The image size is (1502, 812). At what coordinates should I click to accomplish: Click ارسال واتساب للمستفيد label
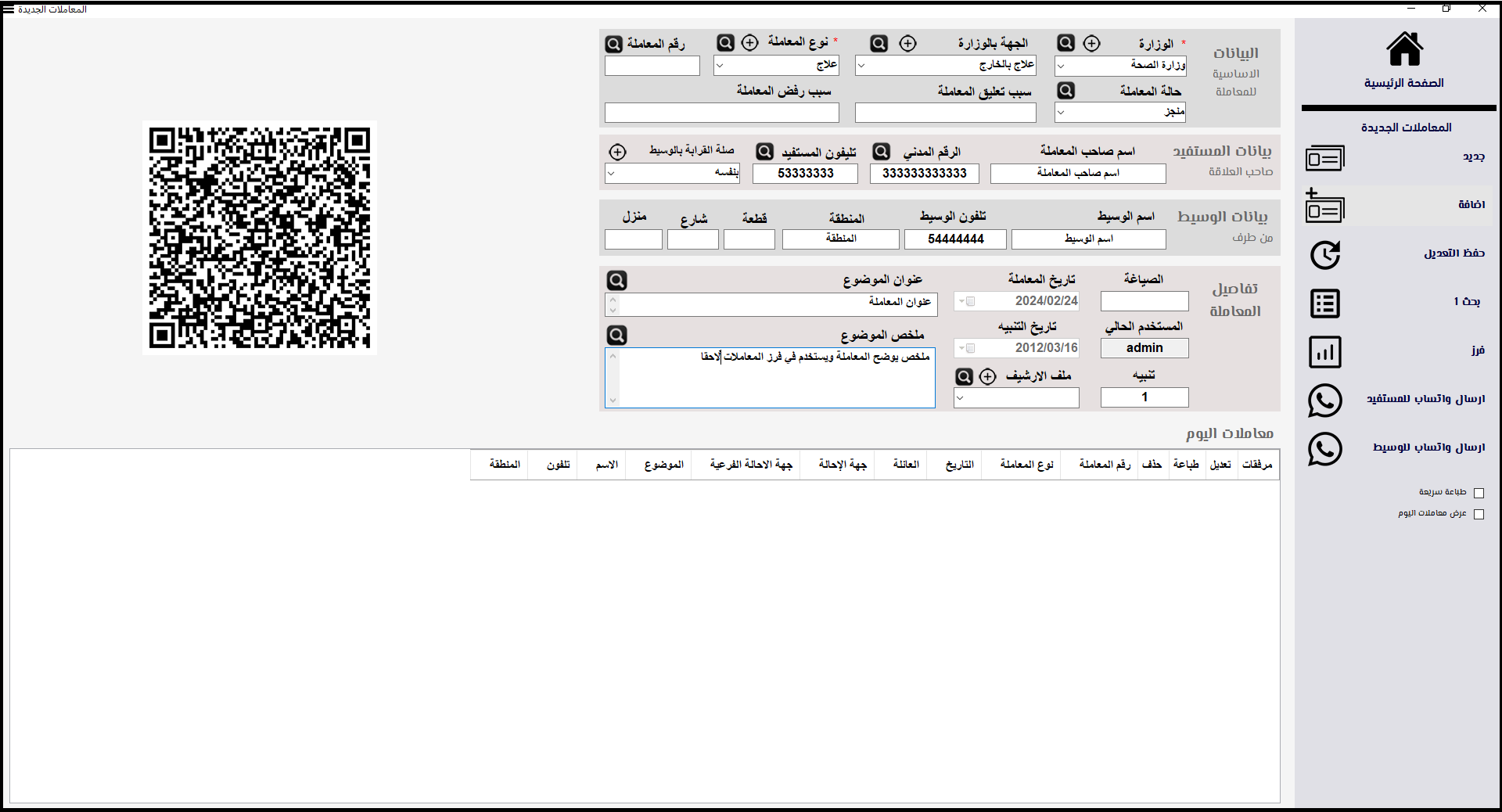[x=1426, y=398]
